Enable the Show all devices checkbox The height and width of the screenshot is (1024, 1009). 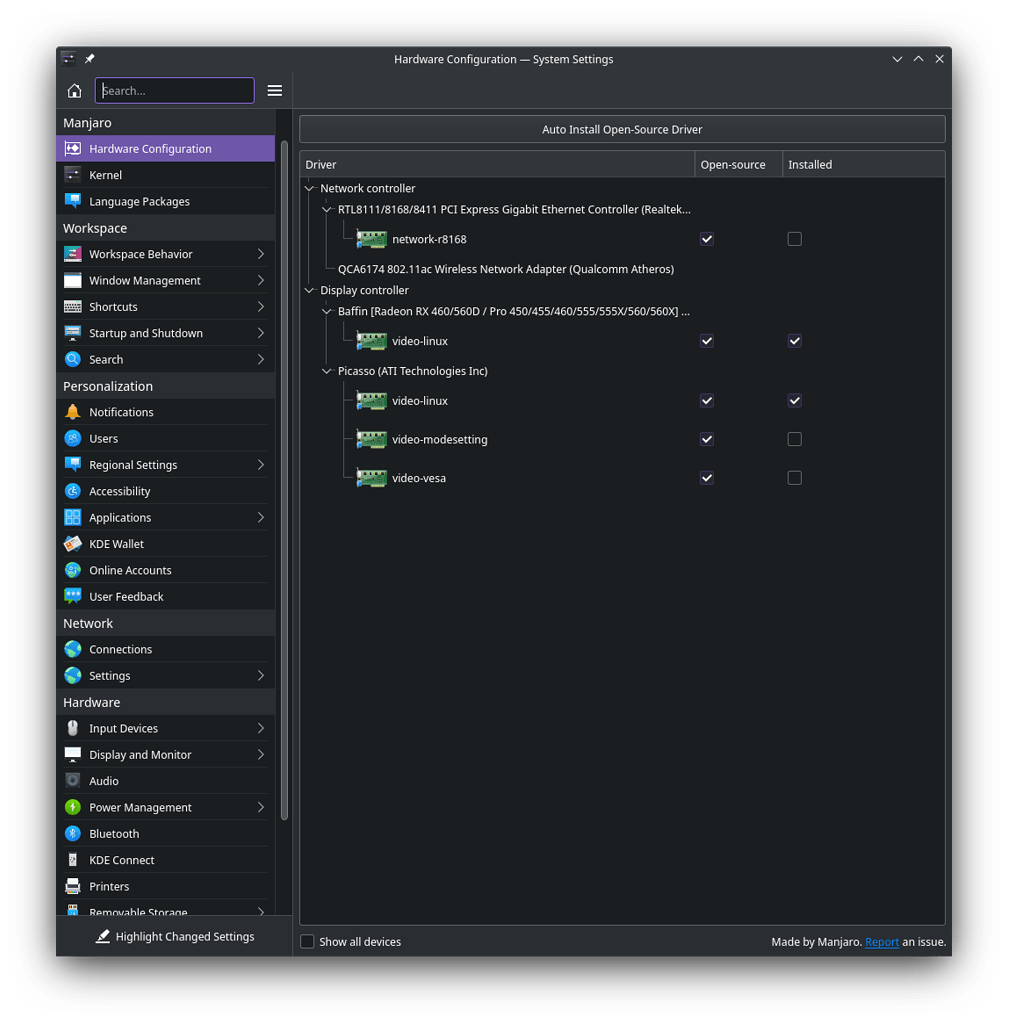(308, 942)
